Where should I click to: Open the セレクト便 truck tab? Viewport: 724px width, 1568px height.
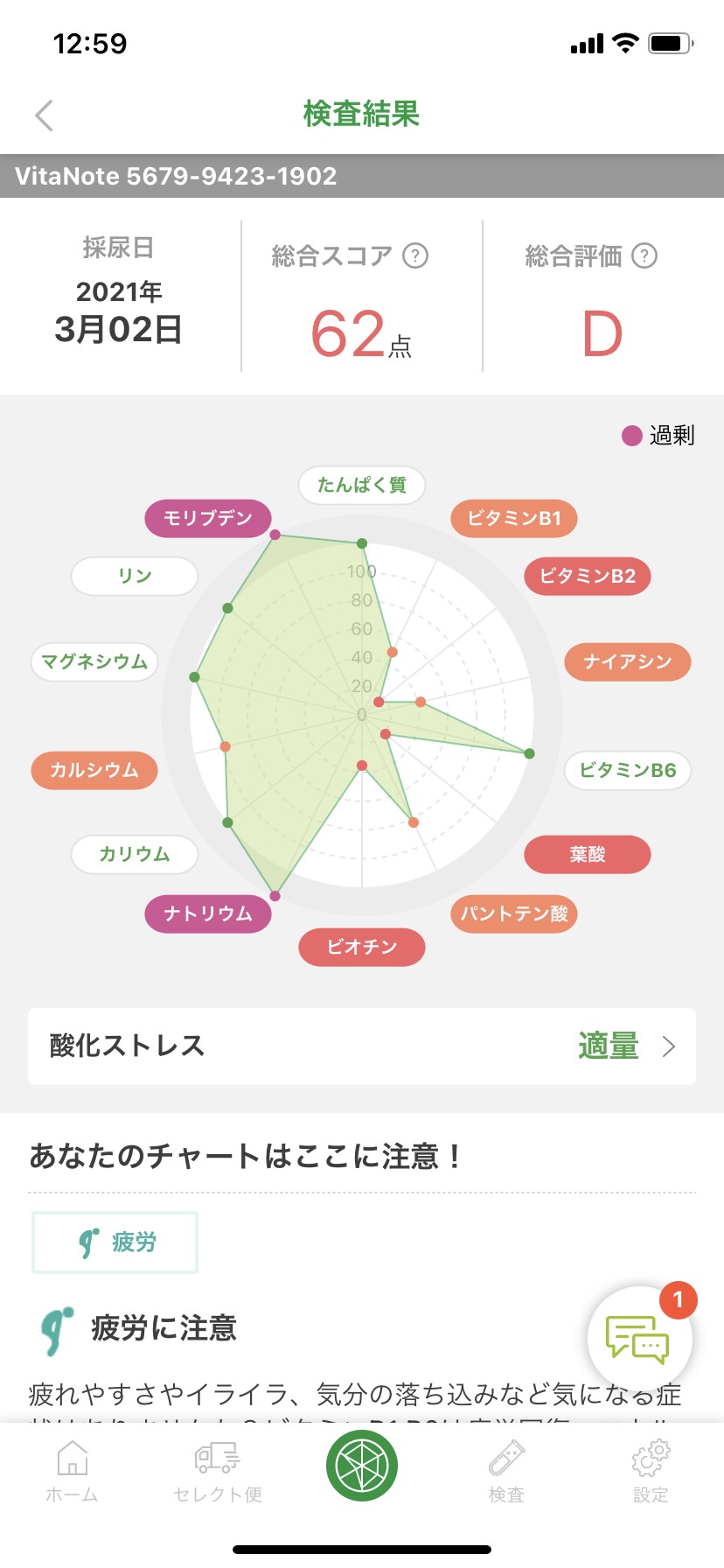point(218,1471)
